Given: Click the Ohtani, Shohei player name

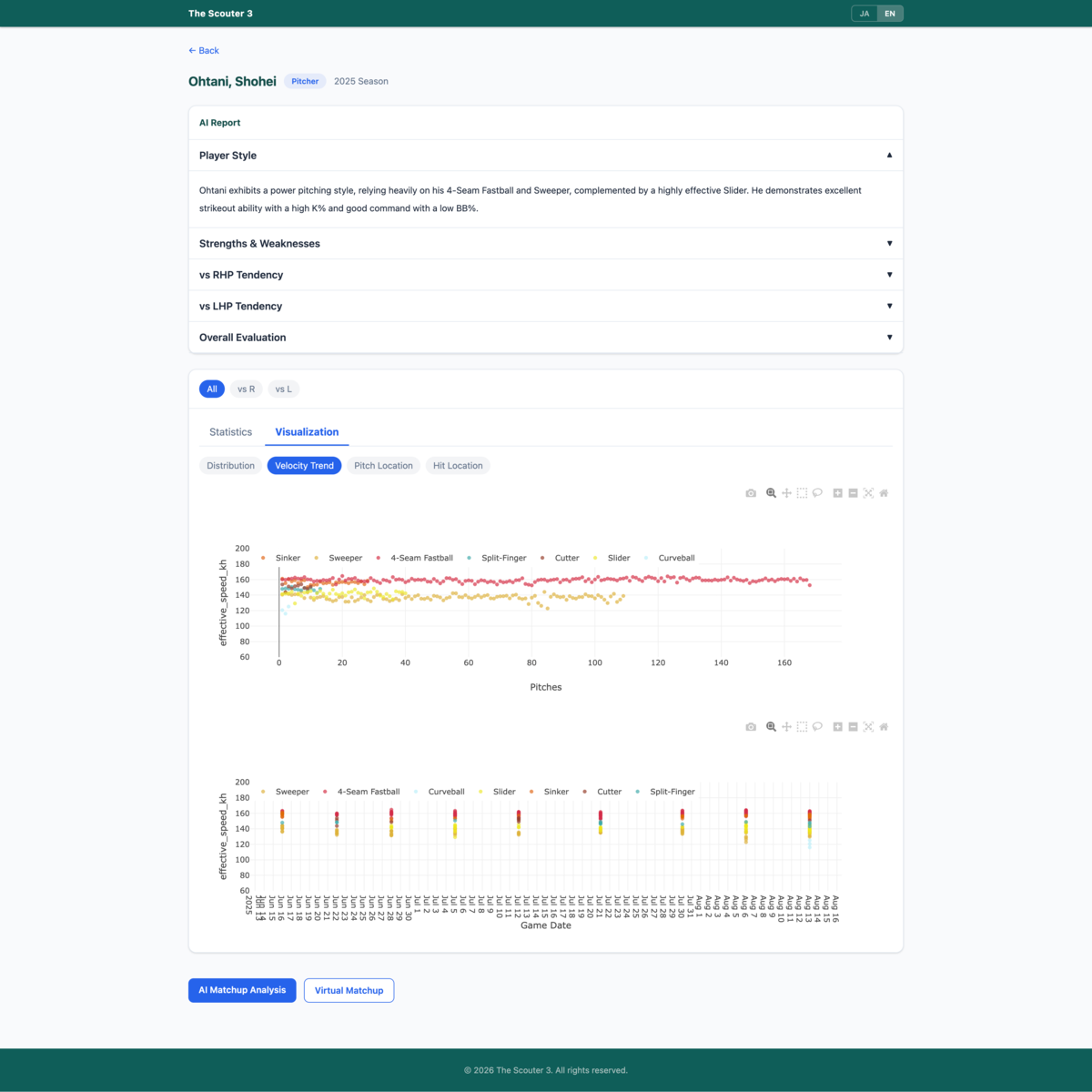Looking at the screenshot, I should [232, 81].
